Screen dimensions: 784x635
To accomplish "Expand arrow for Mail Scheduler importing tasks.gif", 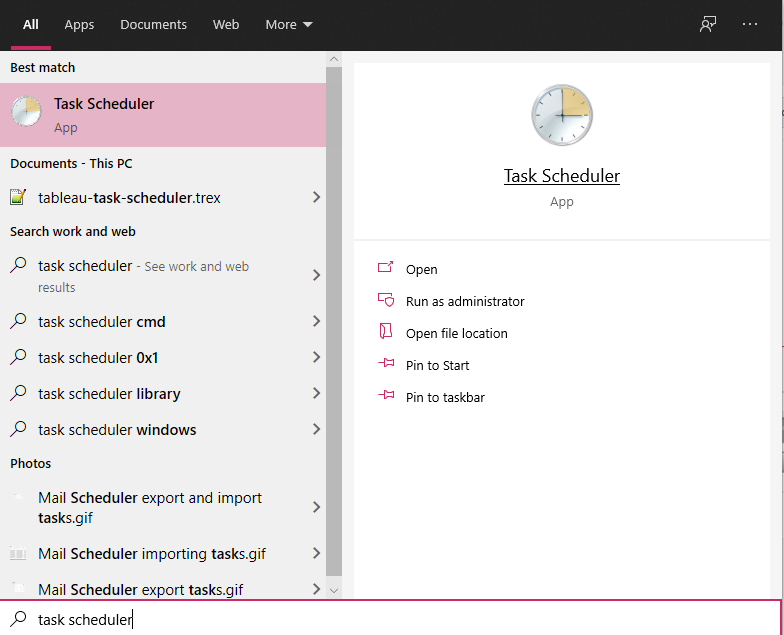I will (316, 554).
